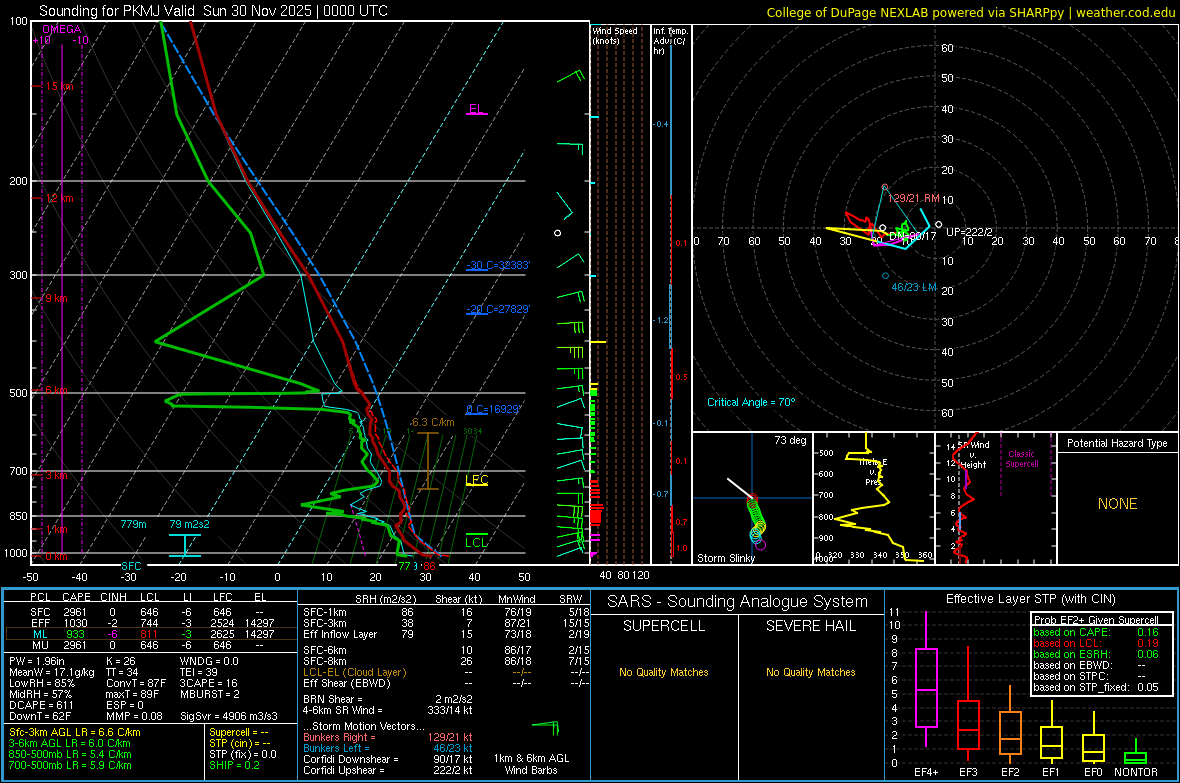The height and width of the screenshot is (783, 1180).
Task: Click the 'EF2' box plot axis label
Action: 1010,772
